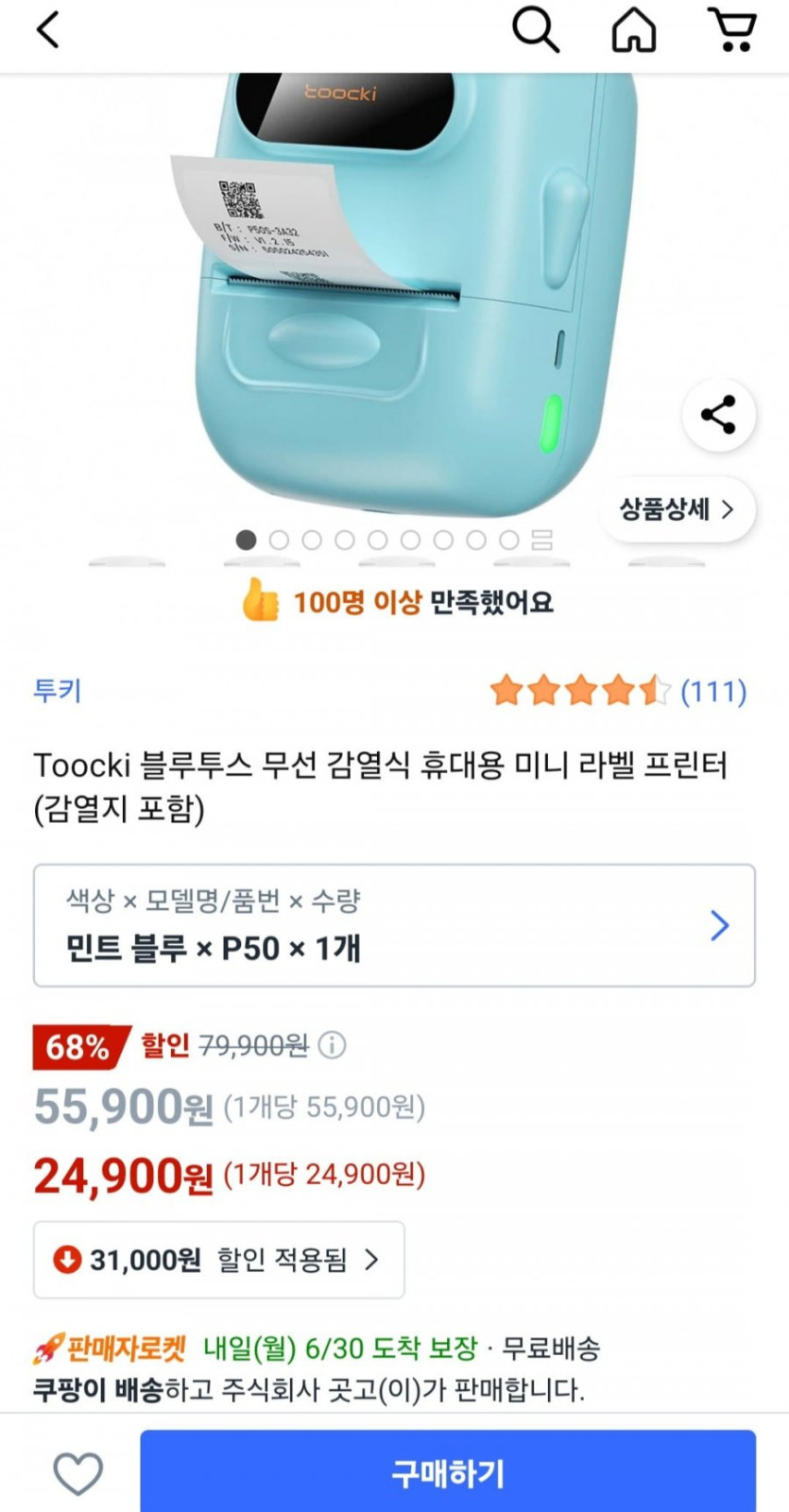This screenshot has height=1512, width=789.
Task: Click price info circle icon
Action: [x=332, y=1045]
